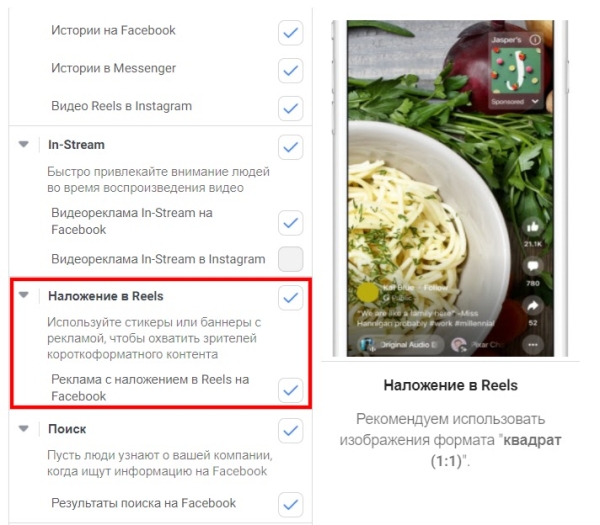Select the Истории в Messenger placement row
This screenshot has width=600, height=525.
coord(160,68)
